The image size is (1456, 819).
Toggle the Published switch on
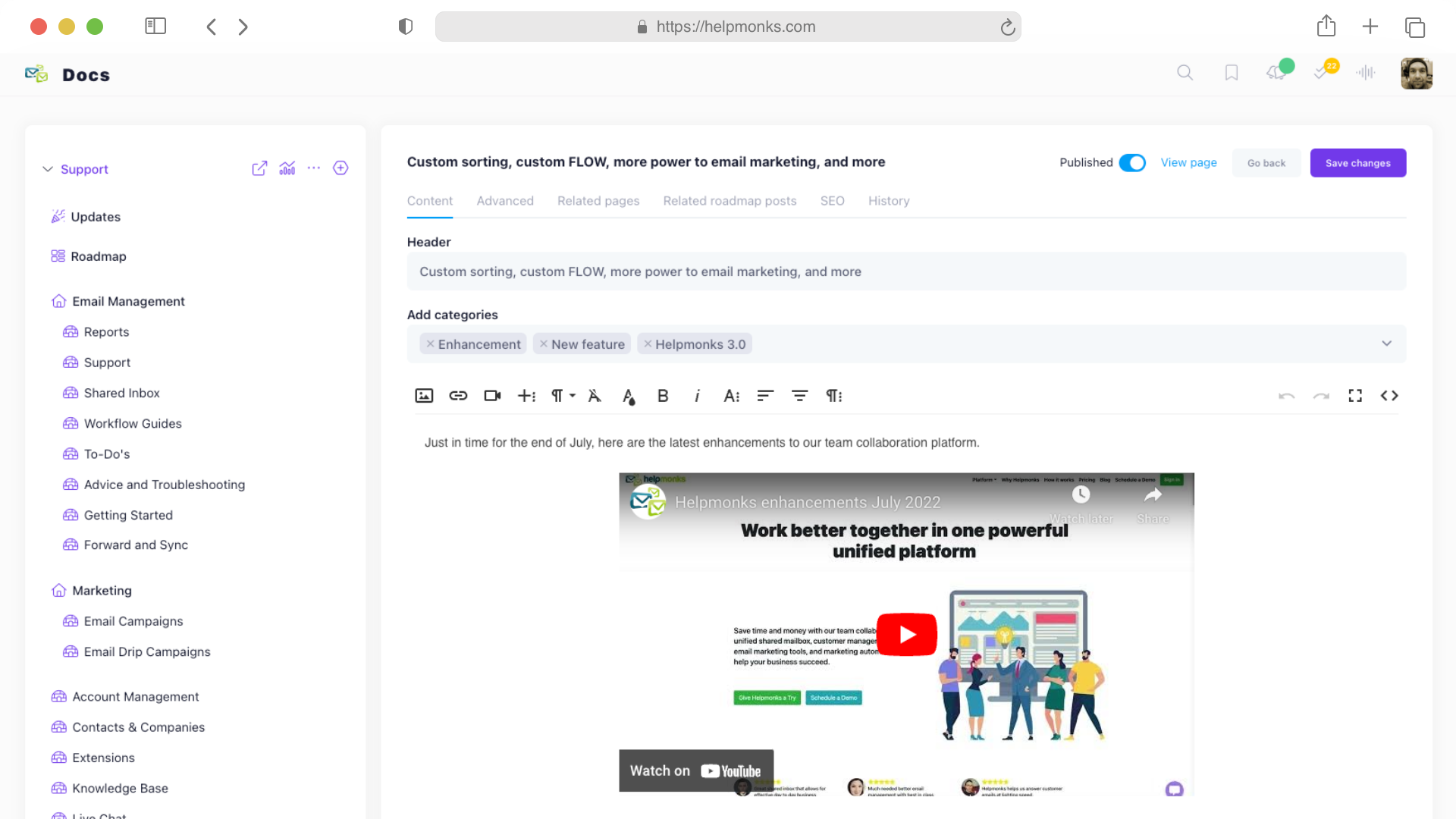1132,163
